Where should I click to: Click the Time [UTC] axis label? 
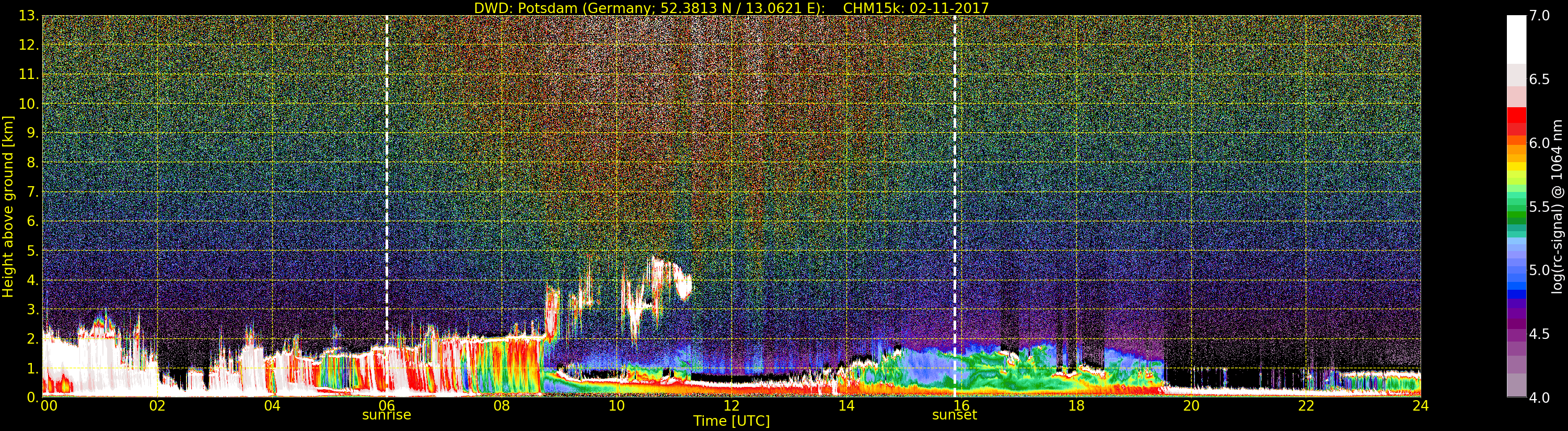pos(731,421)
